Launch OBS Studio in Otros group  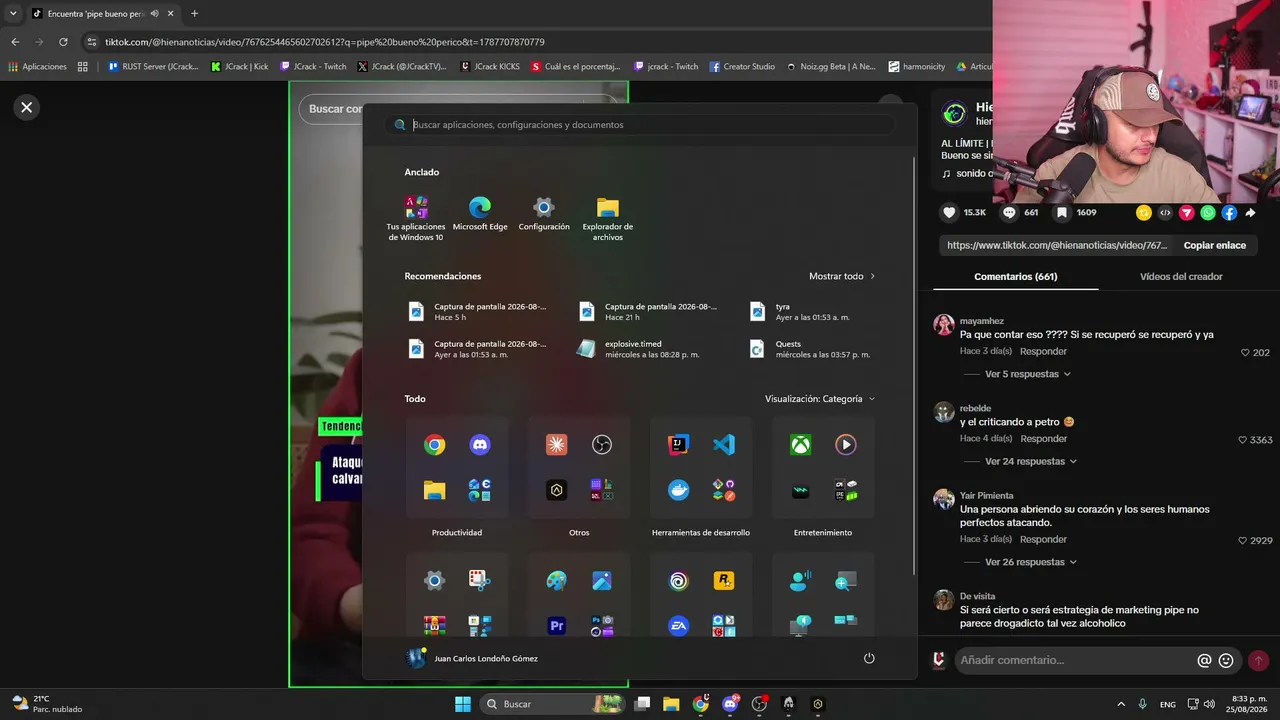coord(602,445)
